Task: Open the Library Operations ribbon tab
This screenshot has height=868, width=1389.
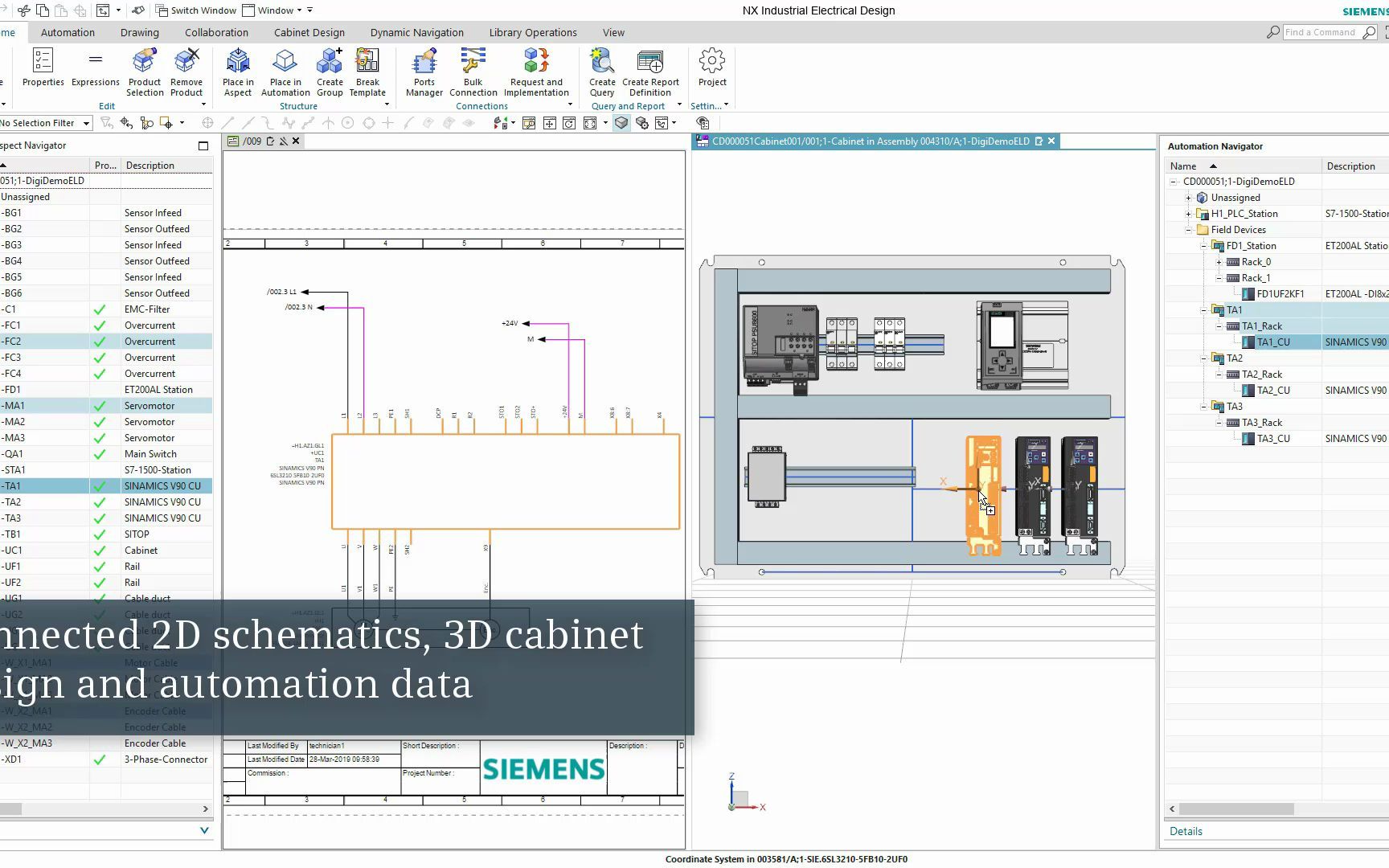Action: [533, 33]
